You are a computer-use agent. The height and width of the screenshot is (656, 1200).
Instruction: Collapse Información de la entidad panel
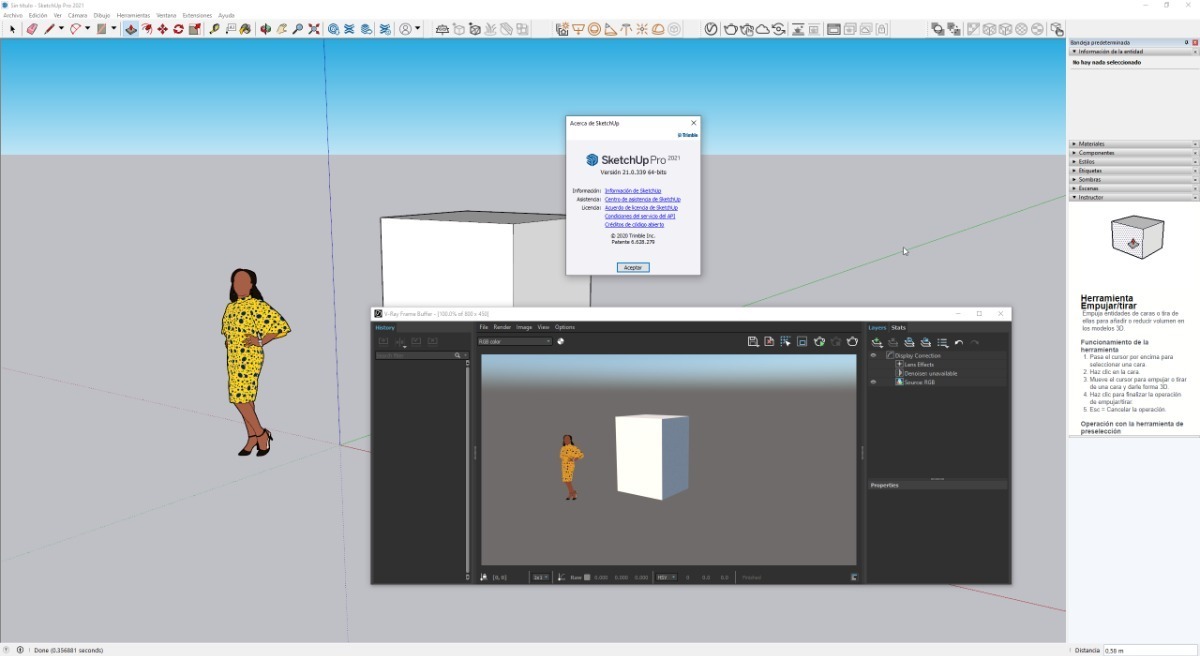[1133, 51]
